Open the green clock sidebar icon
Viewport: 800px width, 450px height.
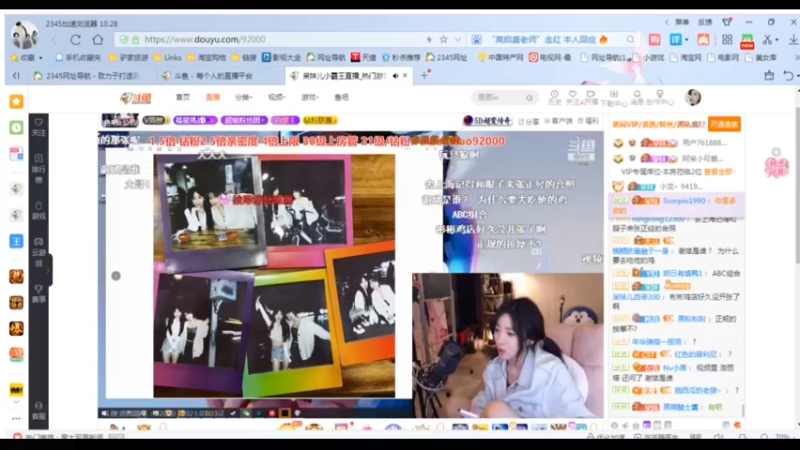pos(16,128)
